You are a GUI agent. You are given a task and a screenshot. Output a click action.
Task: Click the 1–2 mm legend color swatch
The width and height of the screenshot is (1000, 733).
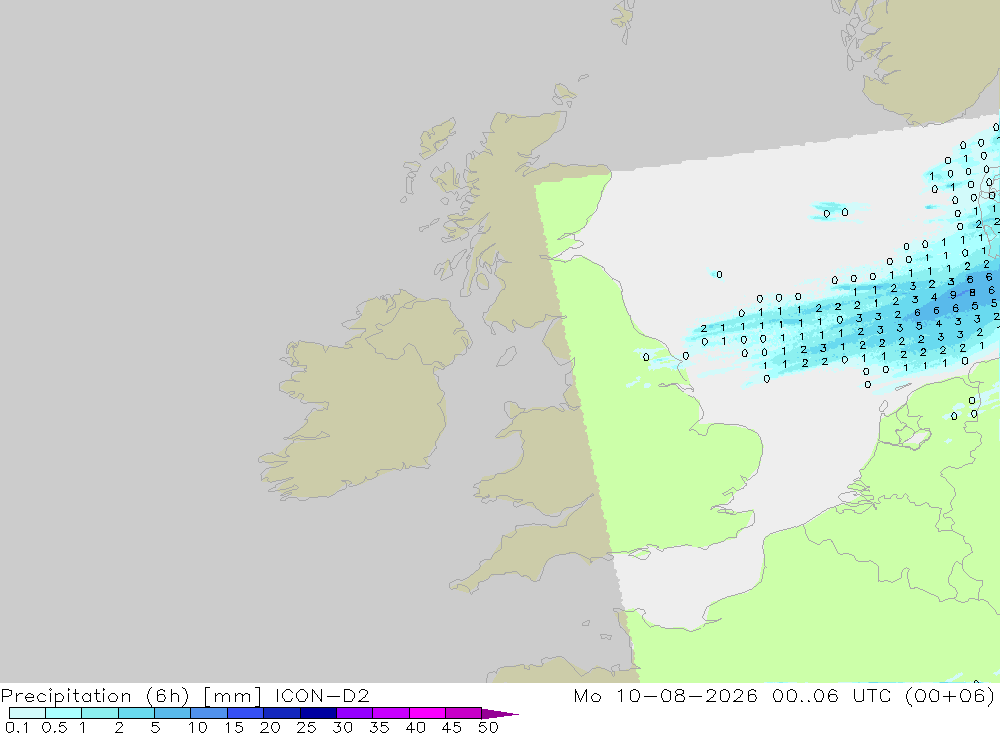[x=99, y=713]
